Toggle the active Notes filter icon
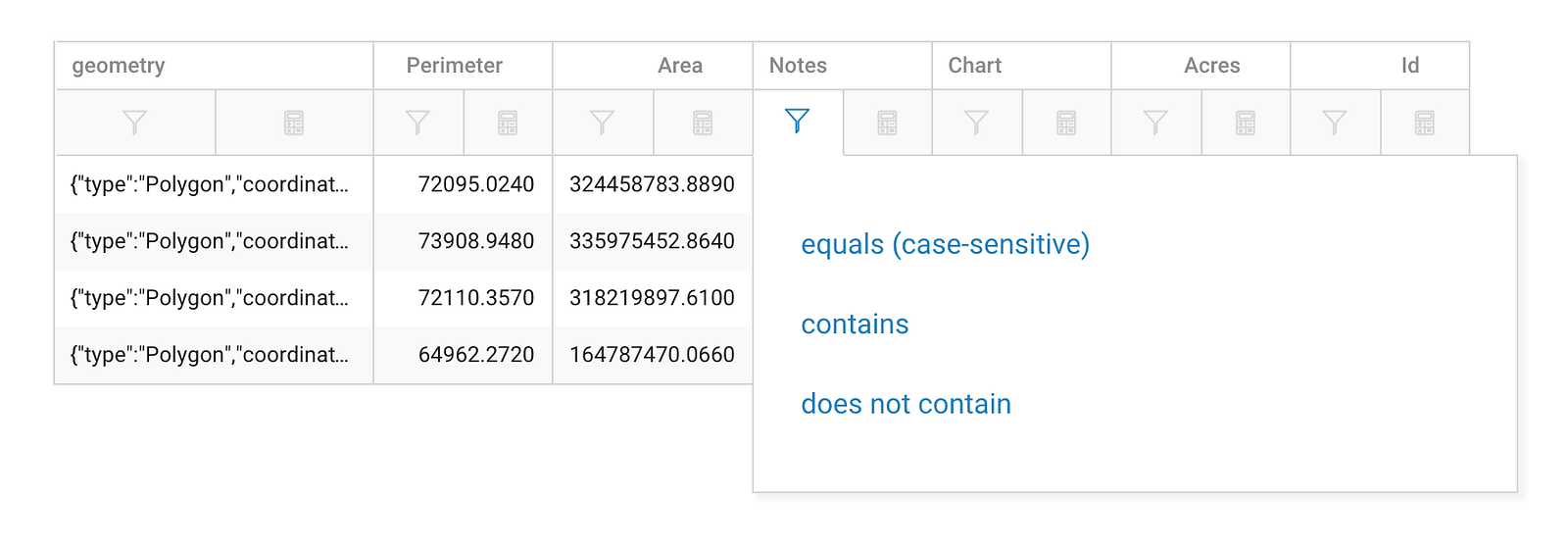Screen dimensions: 1568x550 click(798, 122)
